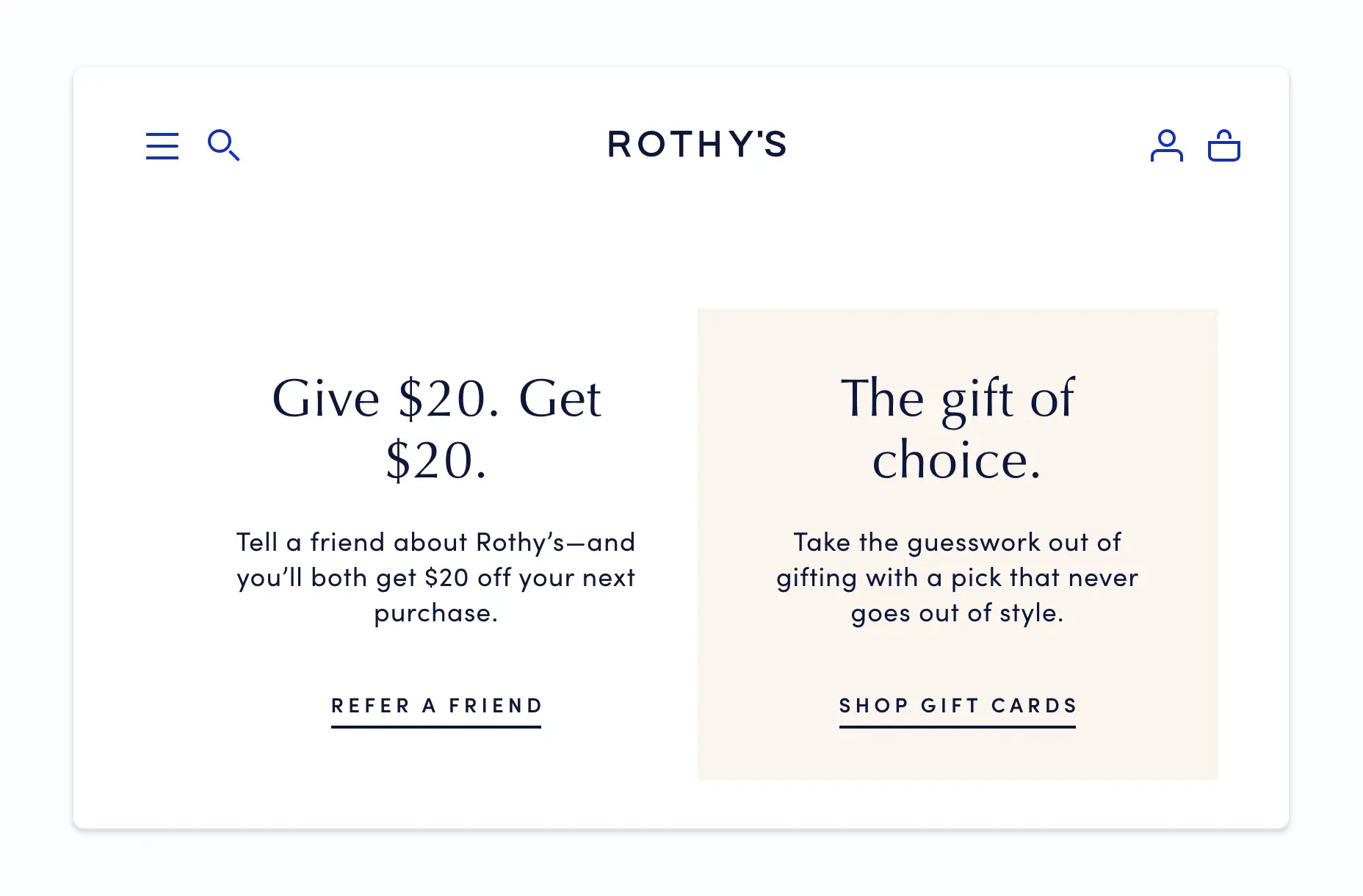Click the 'Give $20. Get $20.' headline

[435, 430]
